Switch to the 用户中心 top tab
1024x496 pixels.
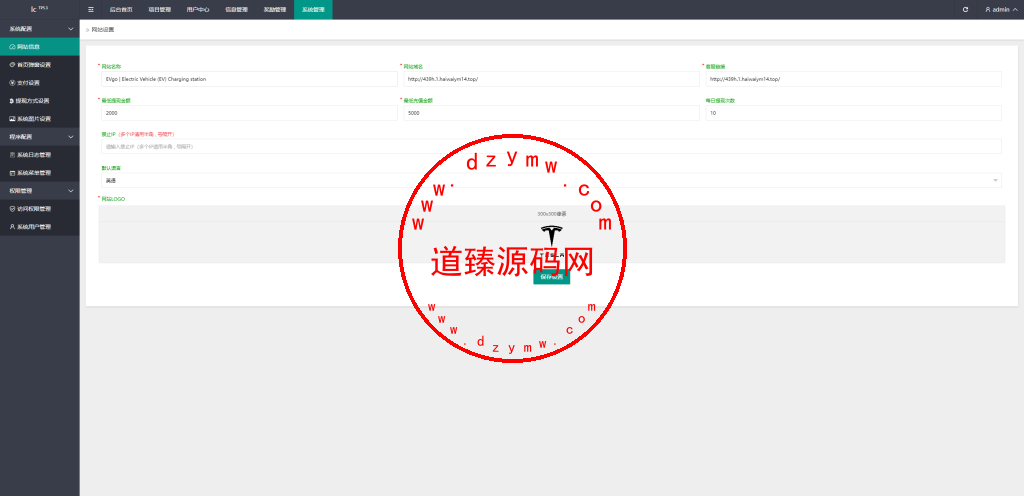coord(198,10)
